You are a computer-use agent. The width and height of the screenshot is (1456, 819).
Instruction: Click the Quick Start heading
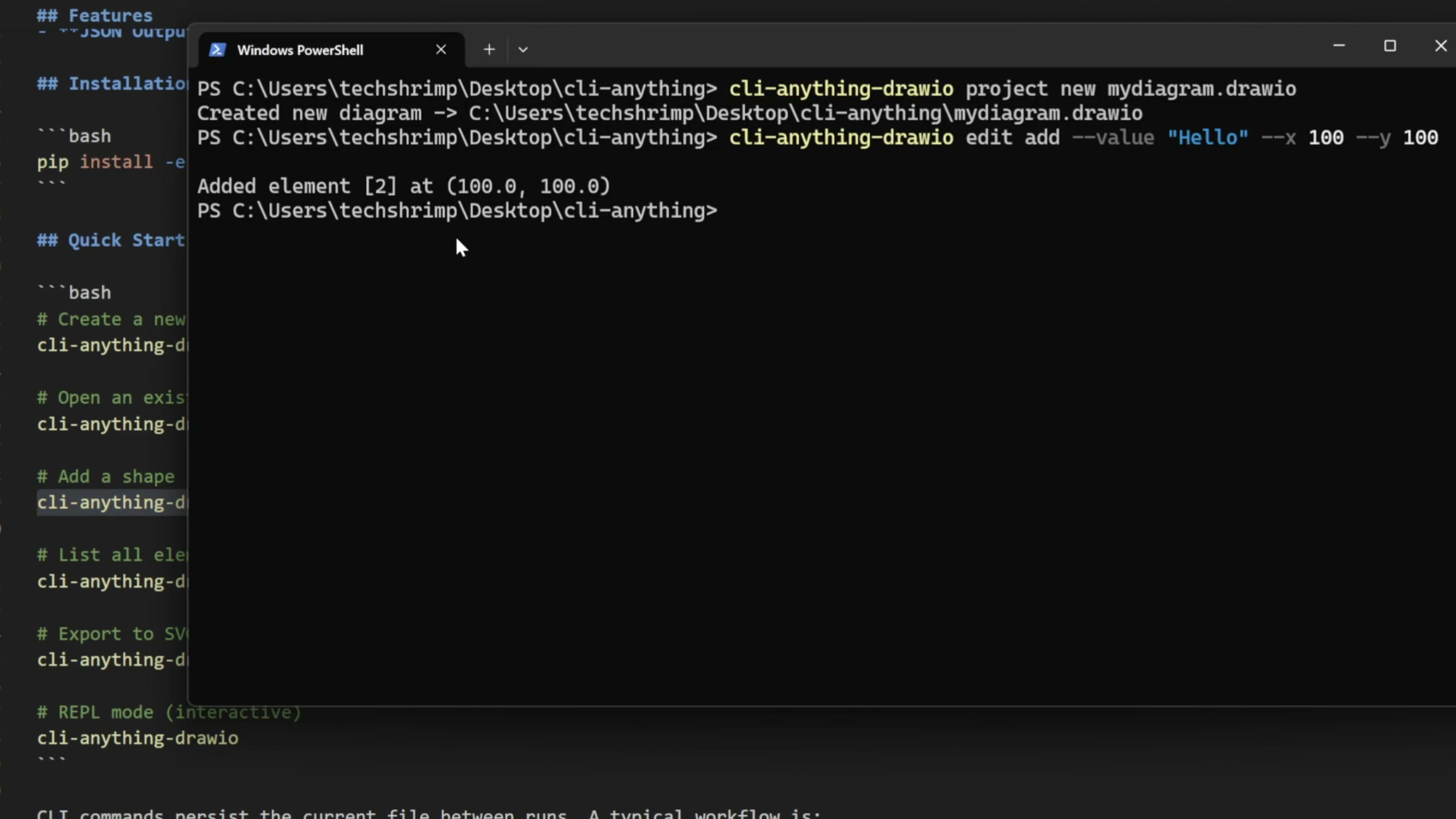[111, 240]
